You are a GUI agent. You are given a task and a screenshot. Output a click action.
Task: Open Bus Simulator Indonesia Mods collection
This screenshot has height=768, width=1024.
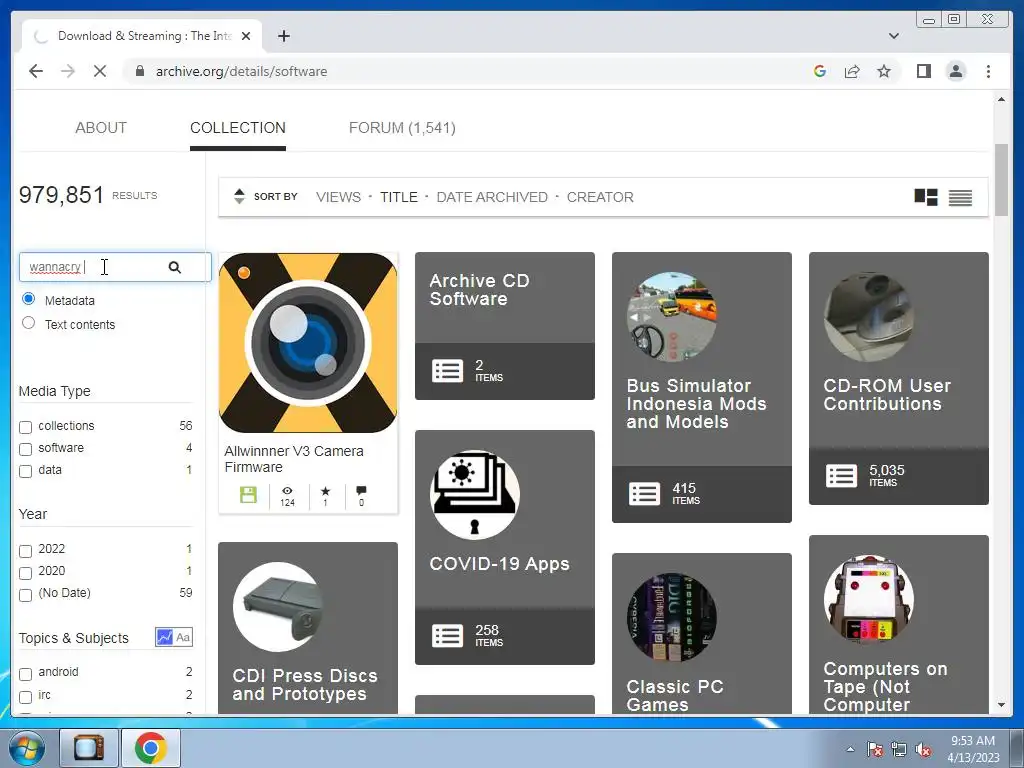[x=696, y=404]
